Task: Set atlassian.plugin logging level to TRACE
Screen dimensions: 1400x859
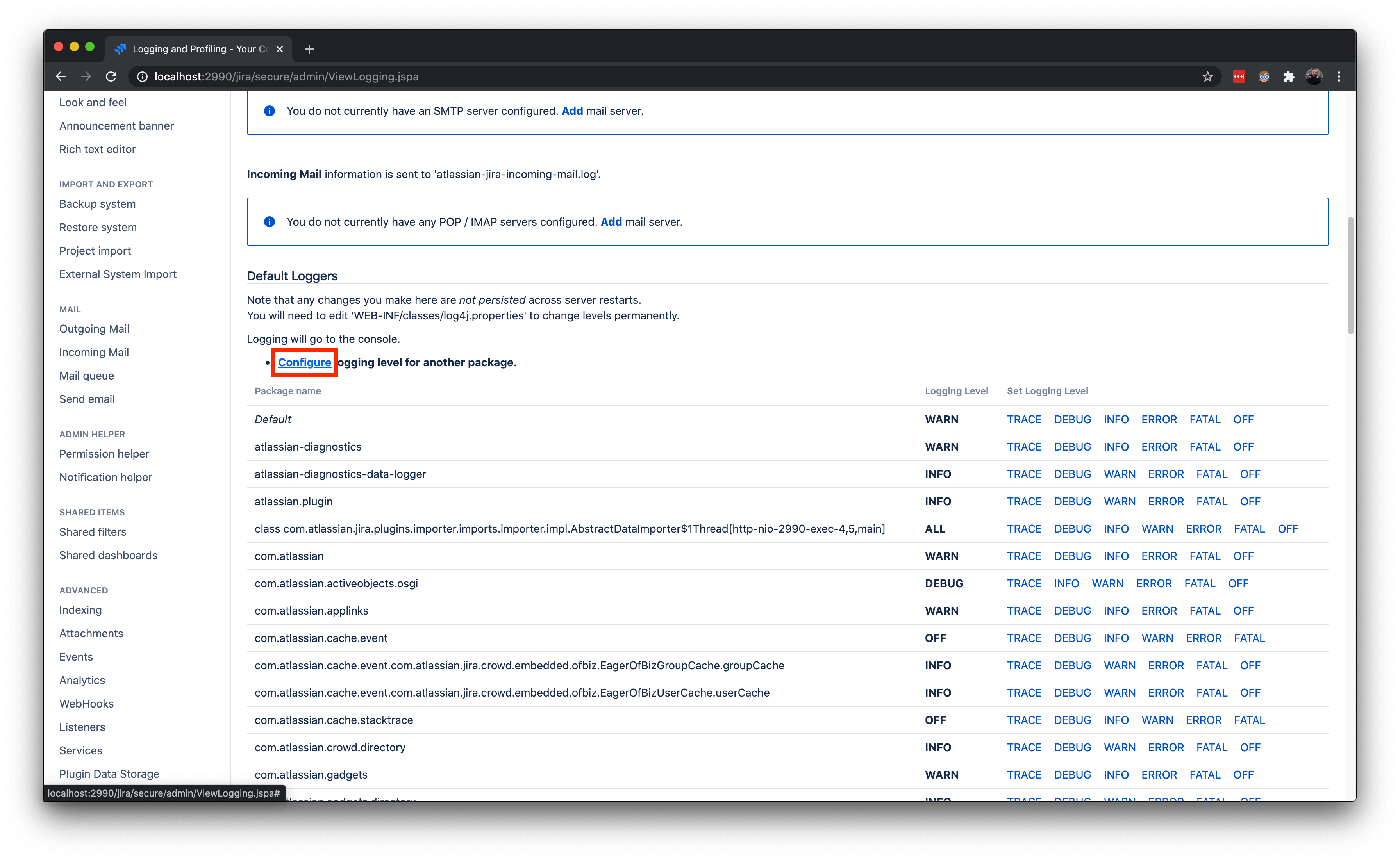Action: [1024, 501]
